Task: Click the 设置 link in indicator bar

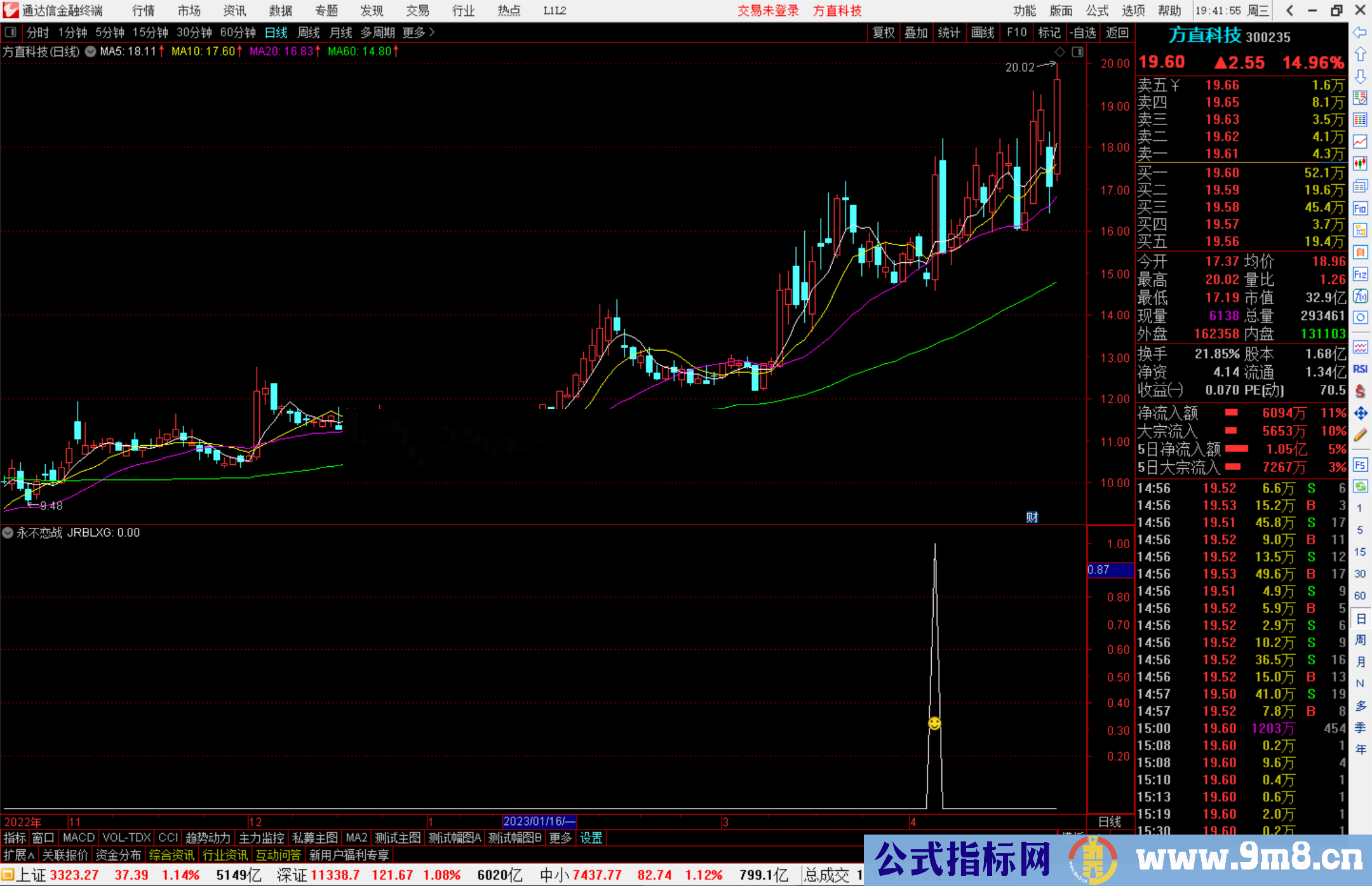Action: click(x=591, y=838)
